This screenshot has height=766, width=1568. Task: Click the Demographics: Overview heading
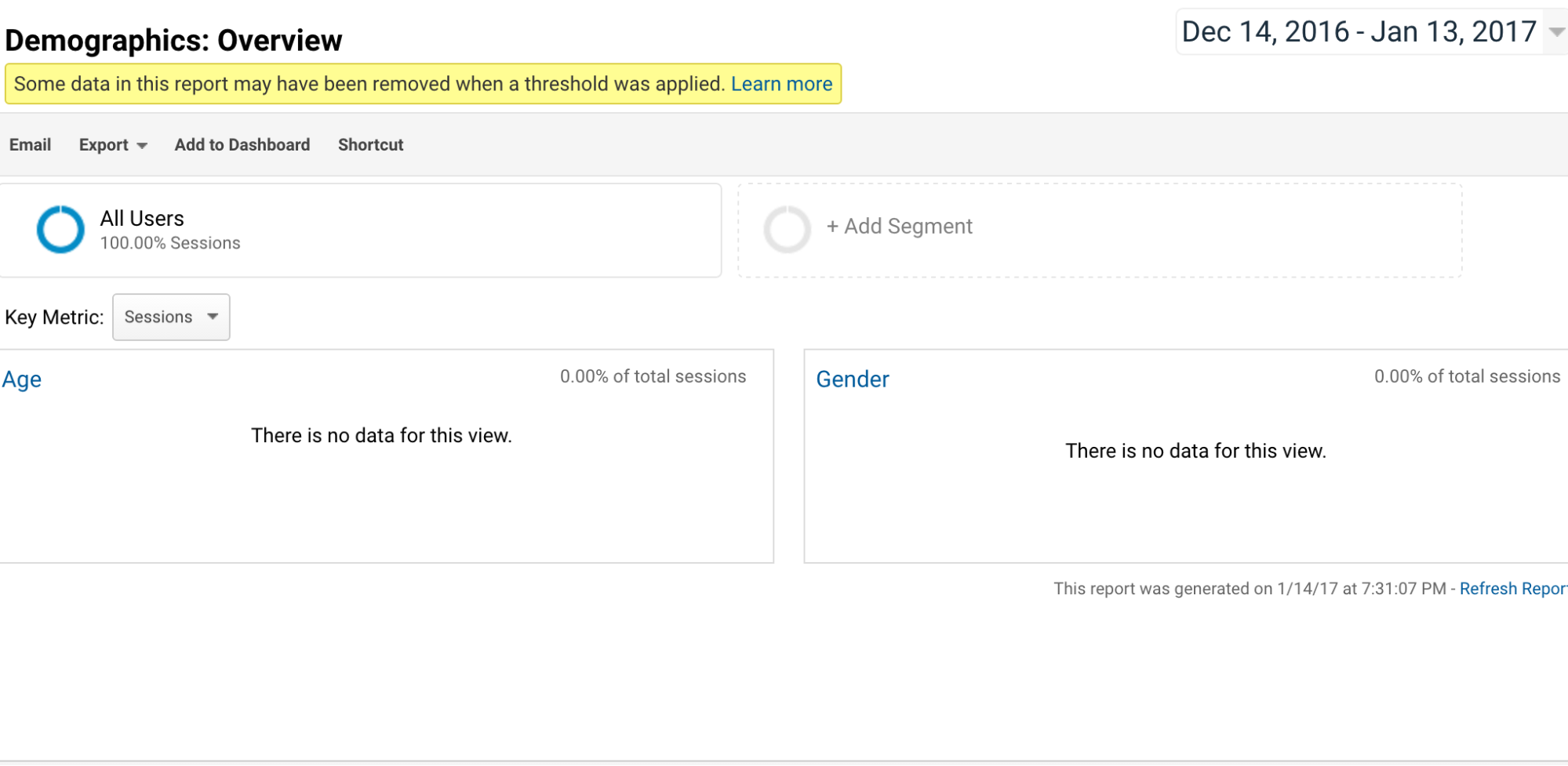coord(173,41)
